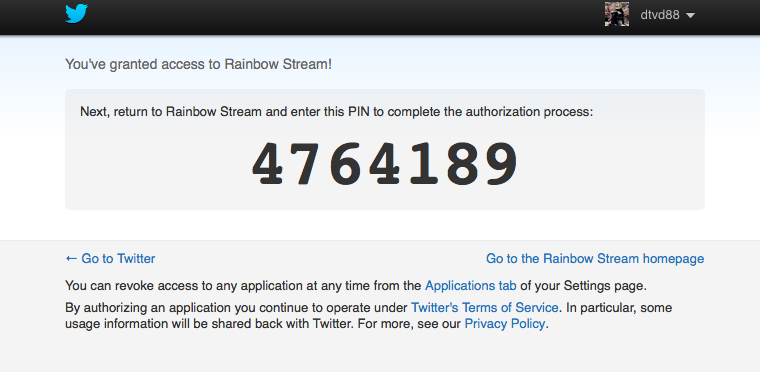Viewport: 760px width, 372px height.
Task: Click the 'You can revoke access' sentence
Action: (x=356, y=286)
